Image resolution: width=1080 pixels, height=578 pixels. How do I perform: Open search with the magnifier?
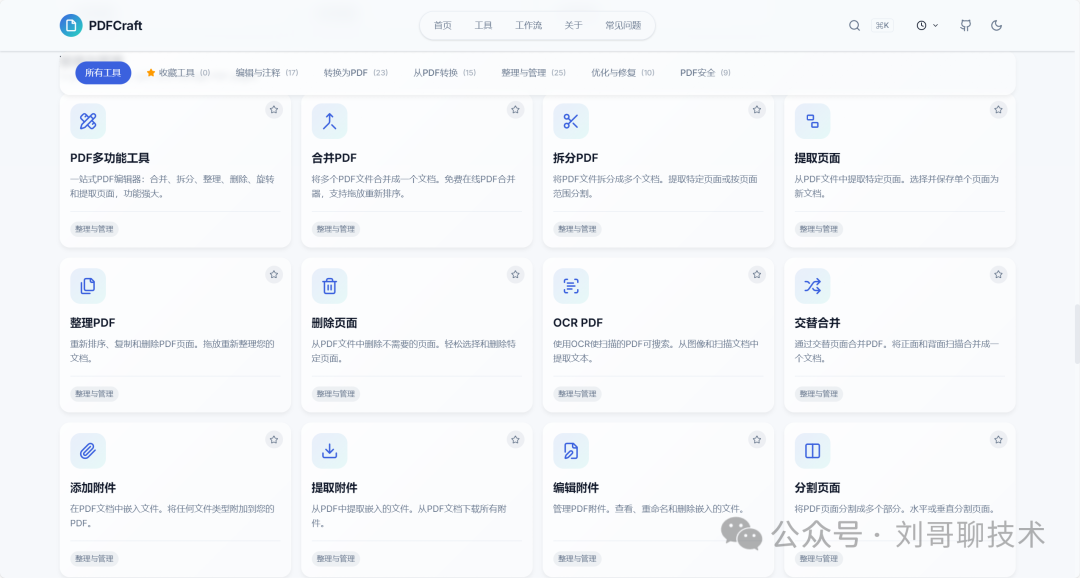855,25
